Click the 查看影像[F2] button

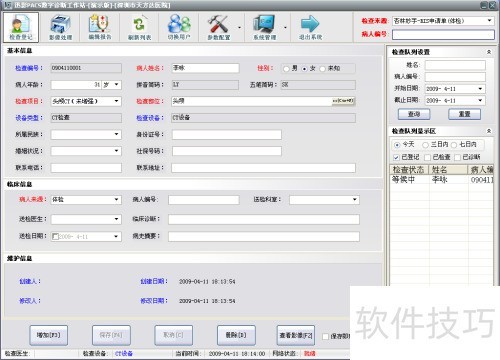(296, 335)
